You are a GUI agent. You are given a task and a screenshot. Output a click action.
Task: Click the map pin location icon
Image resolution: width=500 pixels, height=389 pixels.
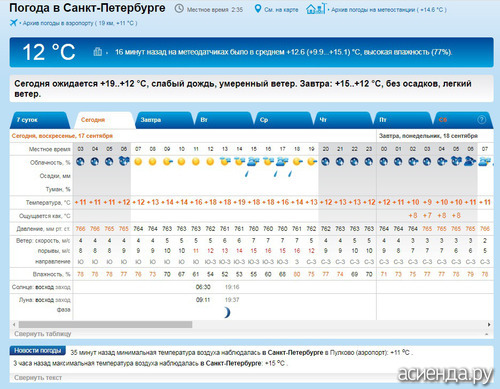click(257, 9)
